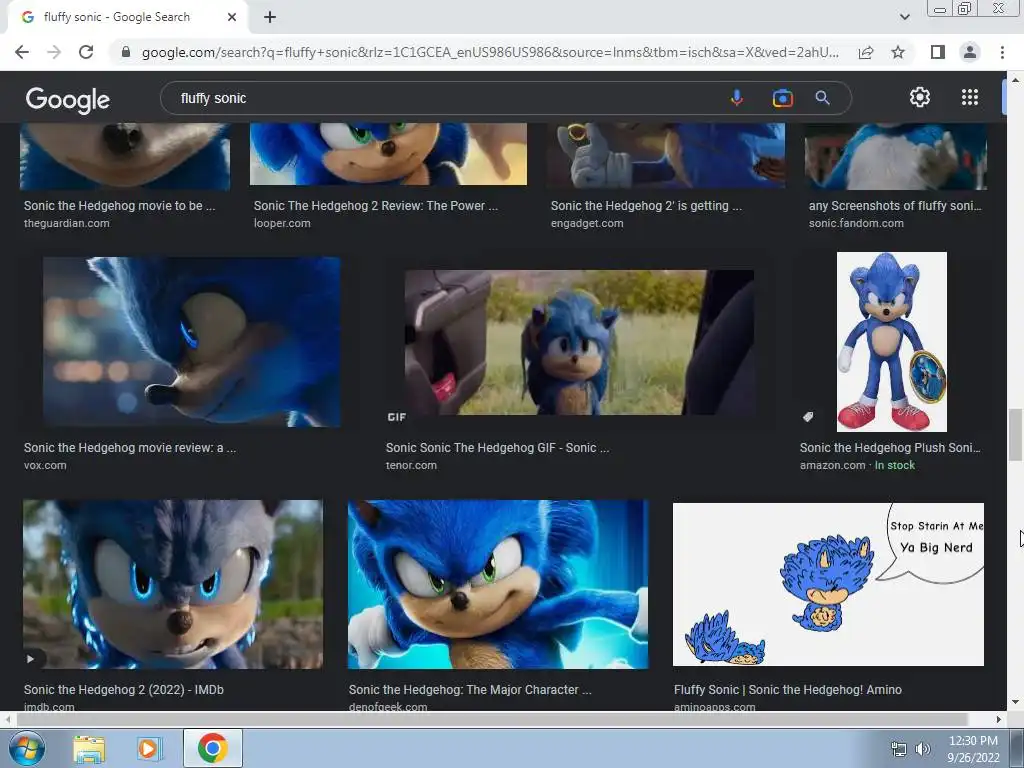Open "Sonic the Hedgehog 2' is getting" result
This screenshot has height=768, width=1024.
[x=646, y=206]
